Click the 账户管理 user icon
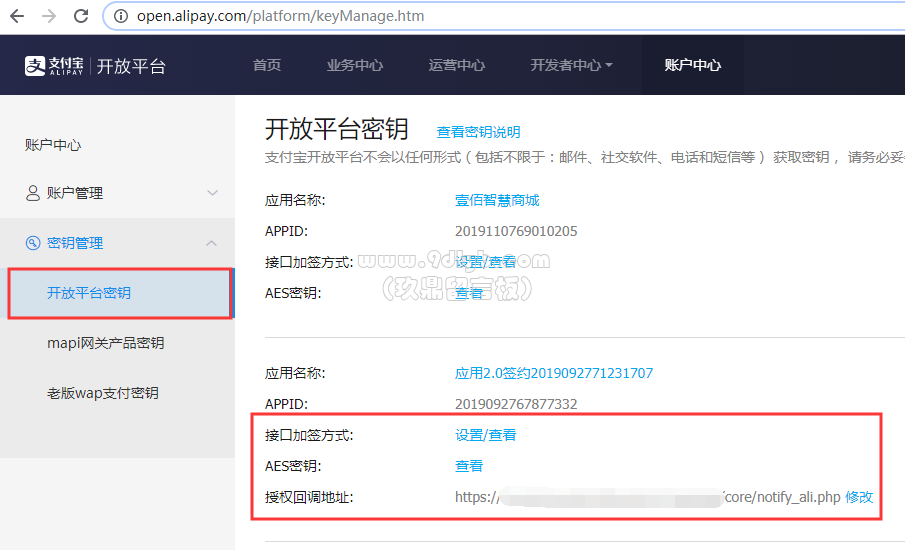Screen dimensions: 905x550 point(33,193)
